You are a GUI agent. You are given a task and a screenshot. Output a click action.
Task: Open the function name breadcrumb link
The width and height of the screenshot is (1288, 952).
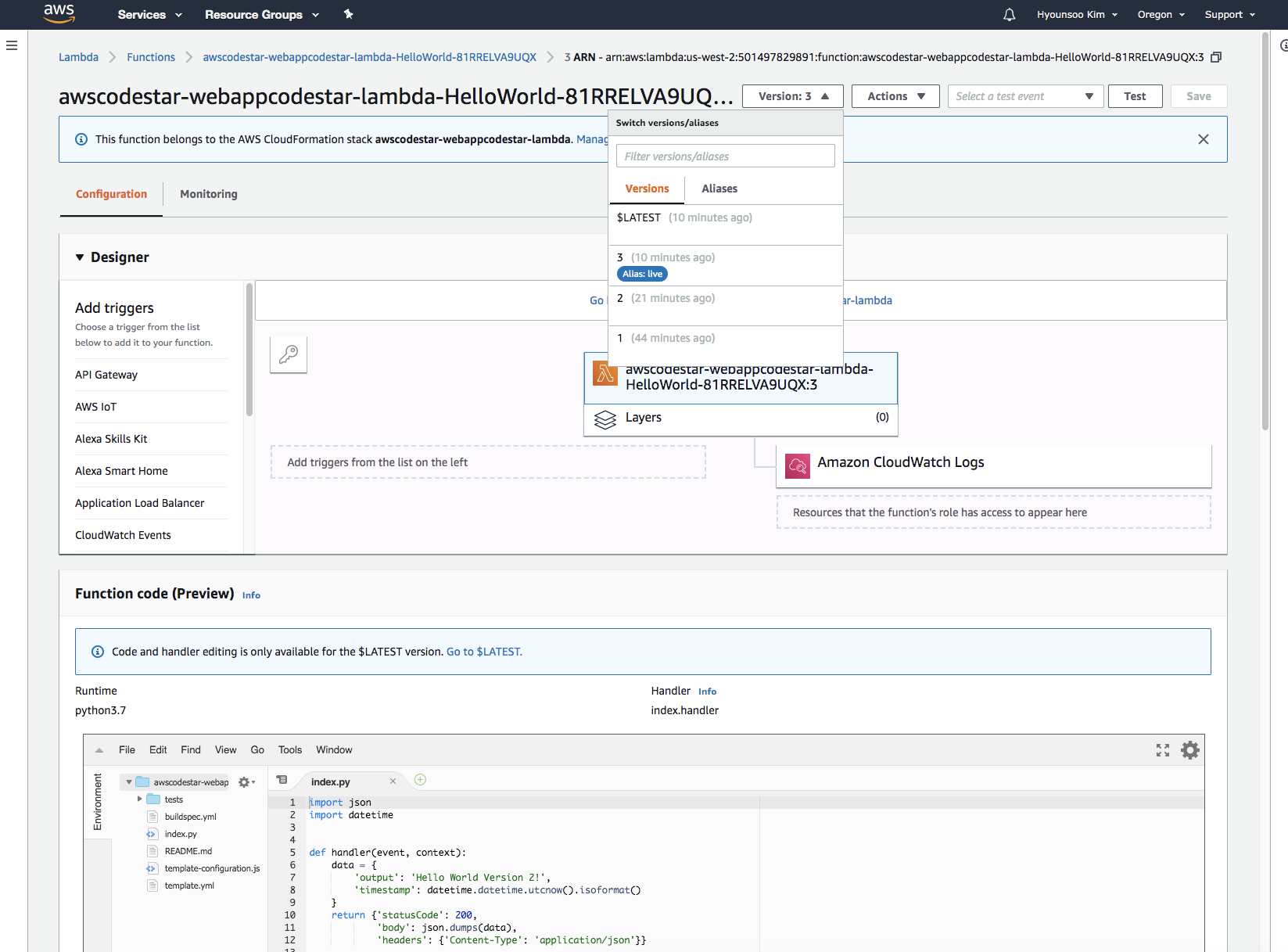(369, 57)
